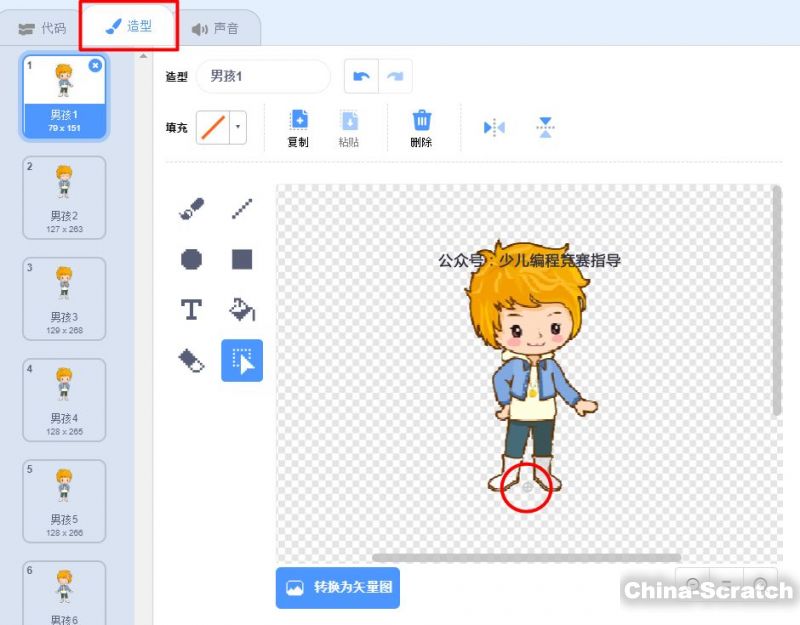
Task: Select the Circle tool
Action: (191, 260)
